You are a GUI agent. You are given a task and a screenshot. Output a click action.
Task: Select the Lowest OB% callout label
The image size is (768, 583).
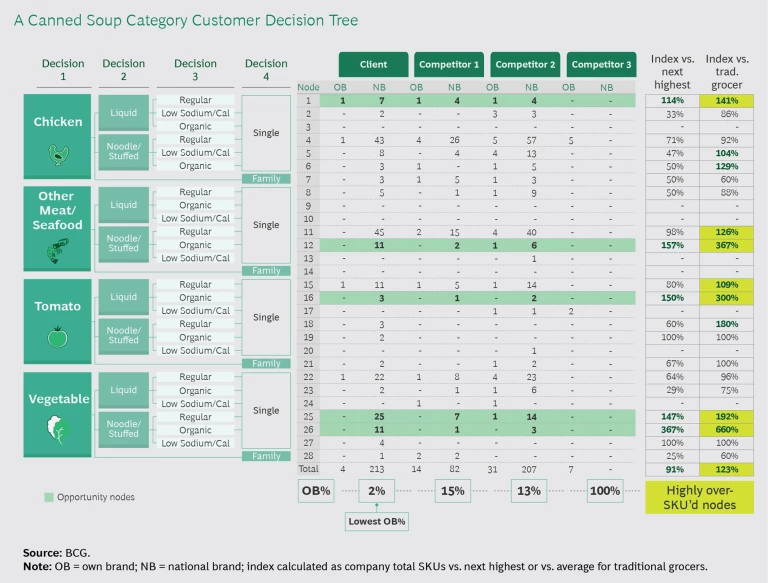click(375, 522)
